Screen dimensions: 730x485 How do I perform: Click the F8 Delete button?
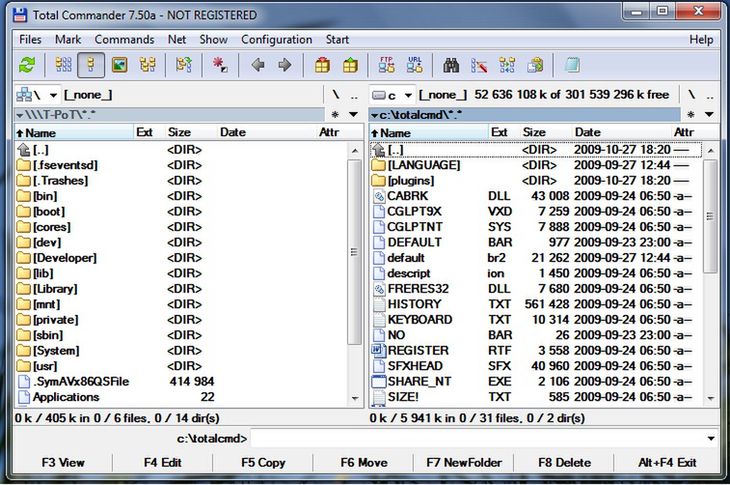(x=564, y=463)
